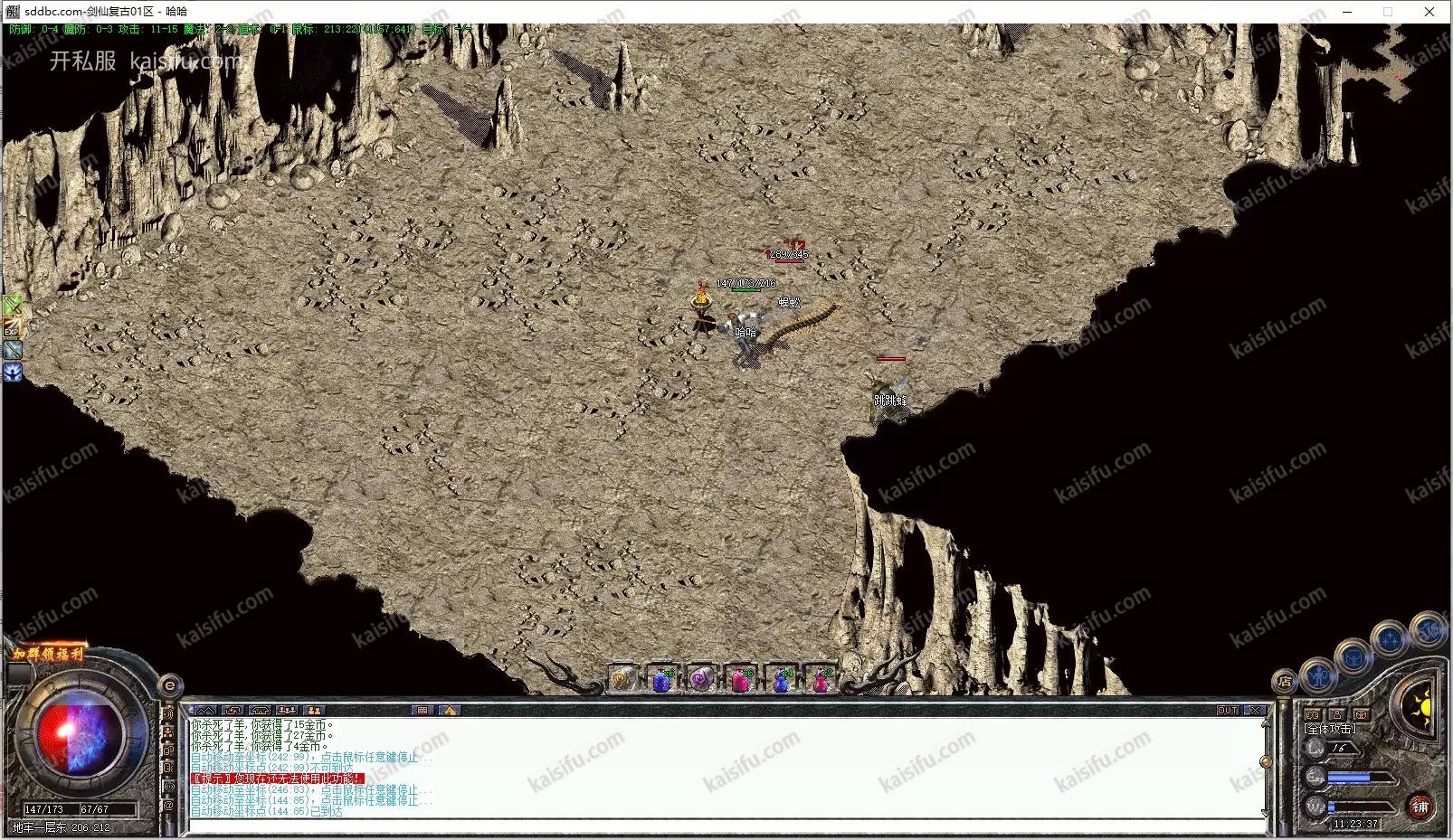
Task: Click the window title bar app icon
Action: (x=13, y=12)
